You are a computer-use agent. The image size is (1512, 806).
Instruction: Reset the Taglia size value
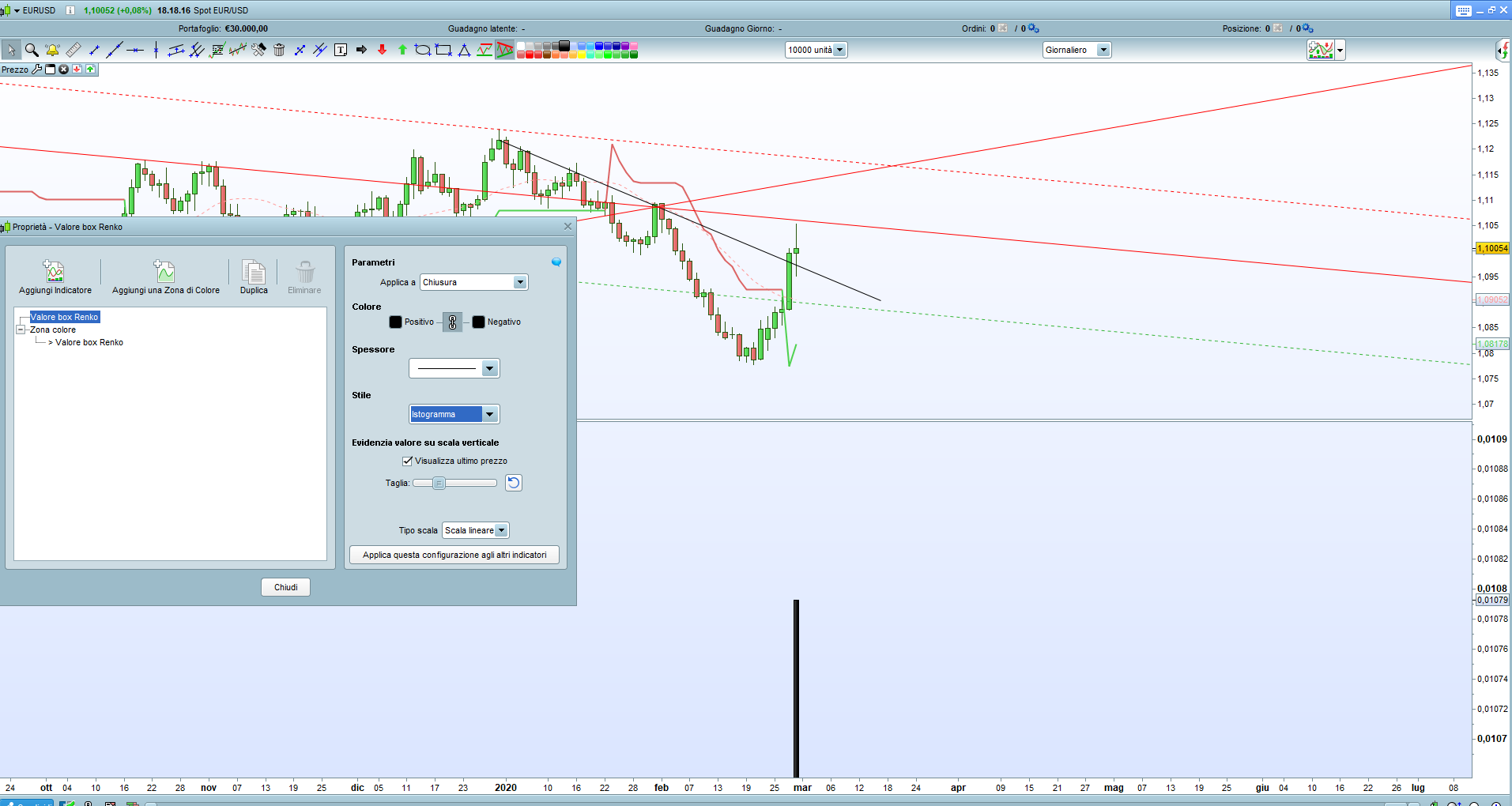(x=514, y=483)
